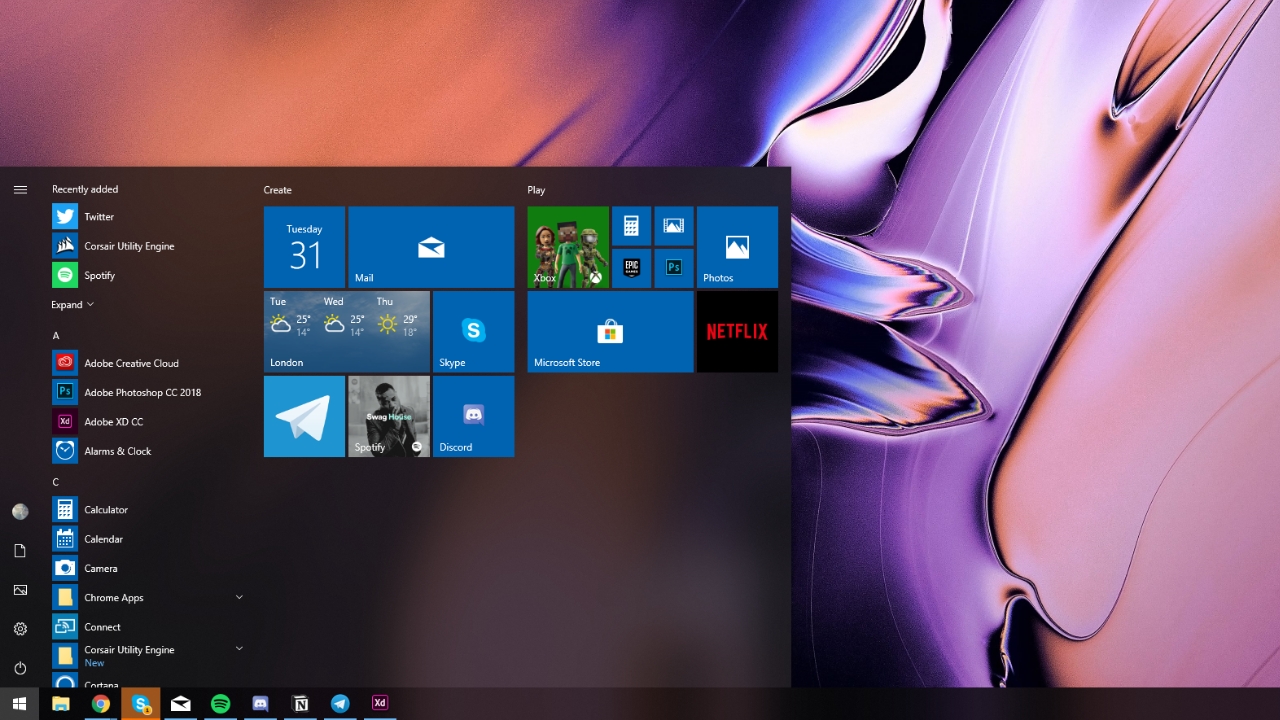Switch to Skype on the taskbar
This screenshot has height=720, width=1280.
141,704
